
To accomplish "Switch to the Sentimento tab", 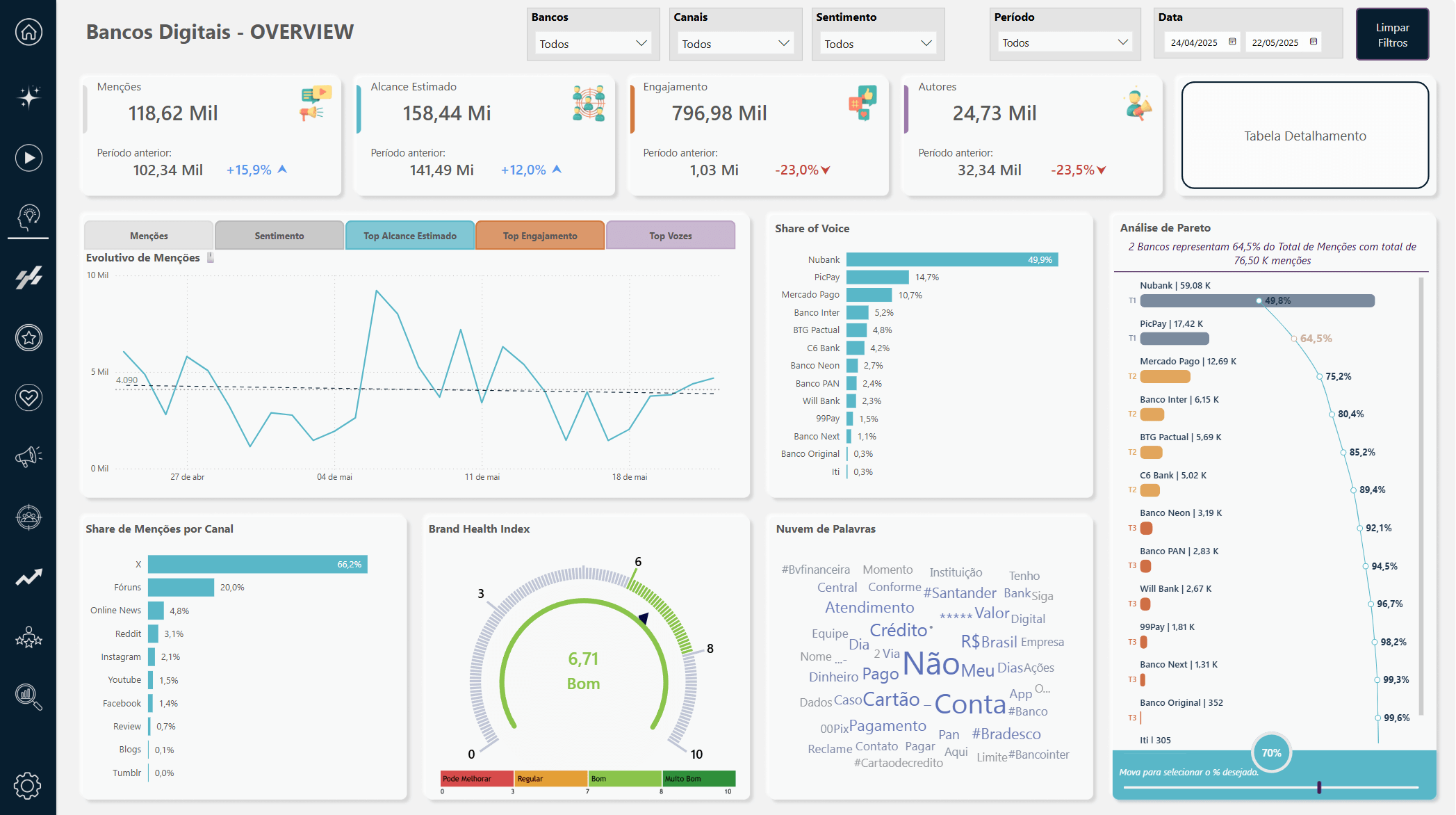I will coord(279,236).
